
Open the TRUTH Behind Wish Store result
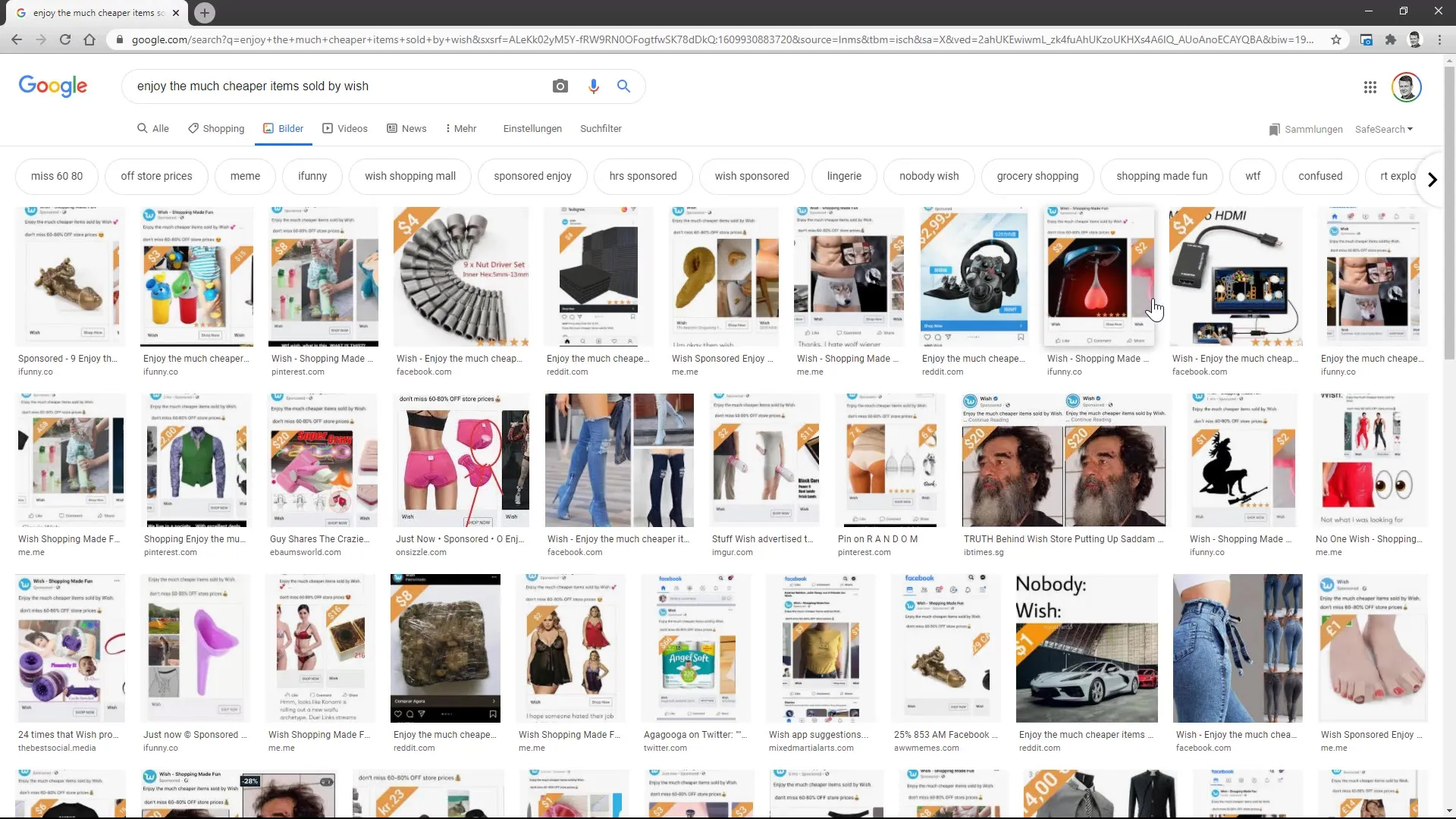1063,539
